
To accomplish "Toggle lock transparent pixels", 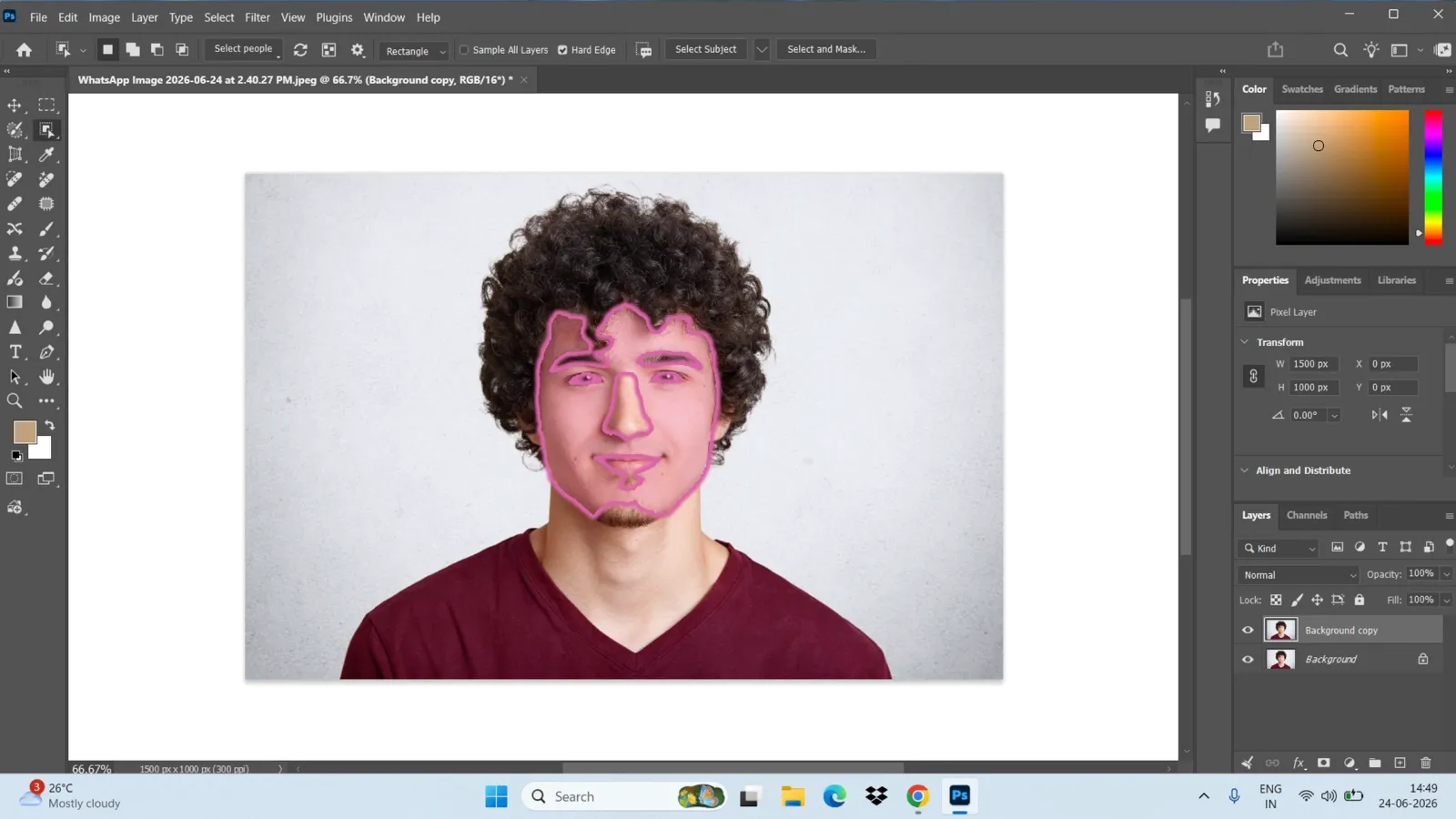I will click(1276, 600).
